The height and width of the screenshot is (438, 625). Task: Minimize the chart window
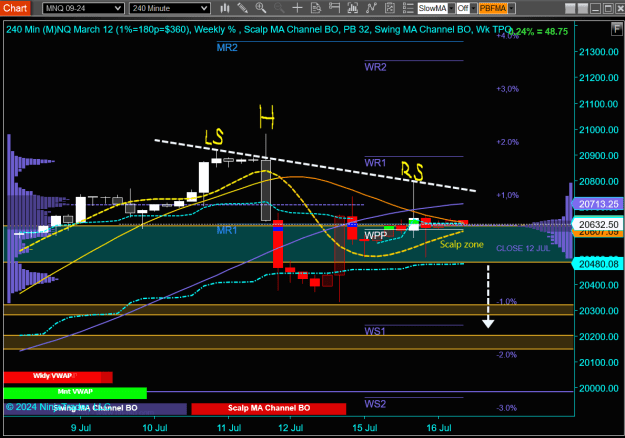point(596,8)
